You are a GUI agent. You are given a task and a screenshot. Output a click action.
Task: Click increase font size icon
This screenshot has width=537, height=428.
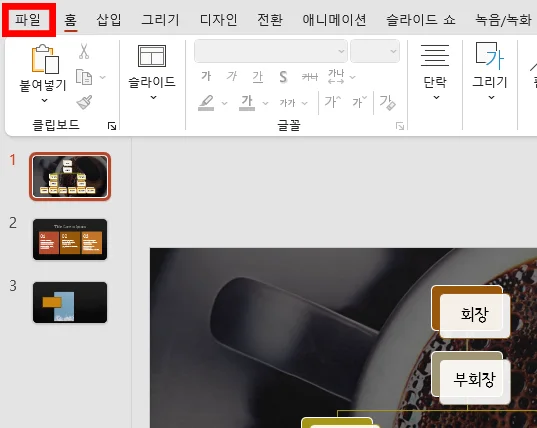coord(333,102)
